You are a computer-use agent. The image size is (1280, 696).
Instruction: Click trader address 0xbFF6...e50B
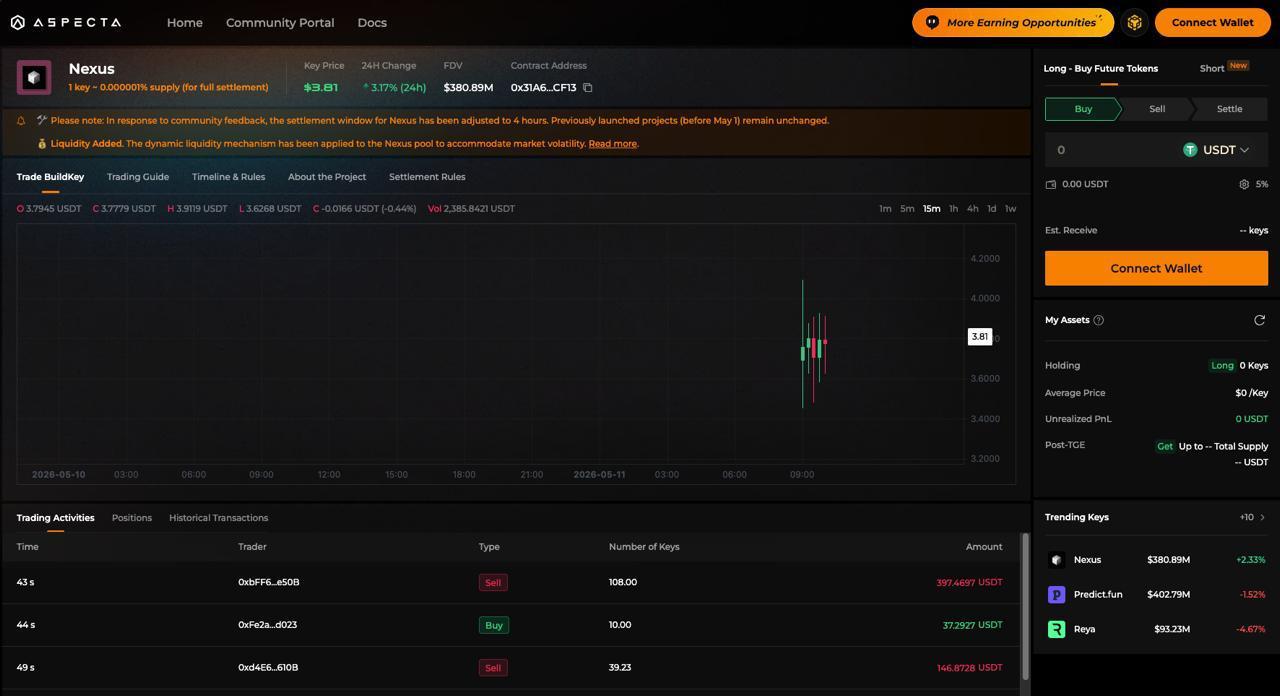coord(269,582)
